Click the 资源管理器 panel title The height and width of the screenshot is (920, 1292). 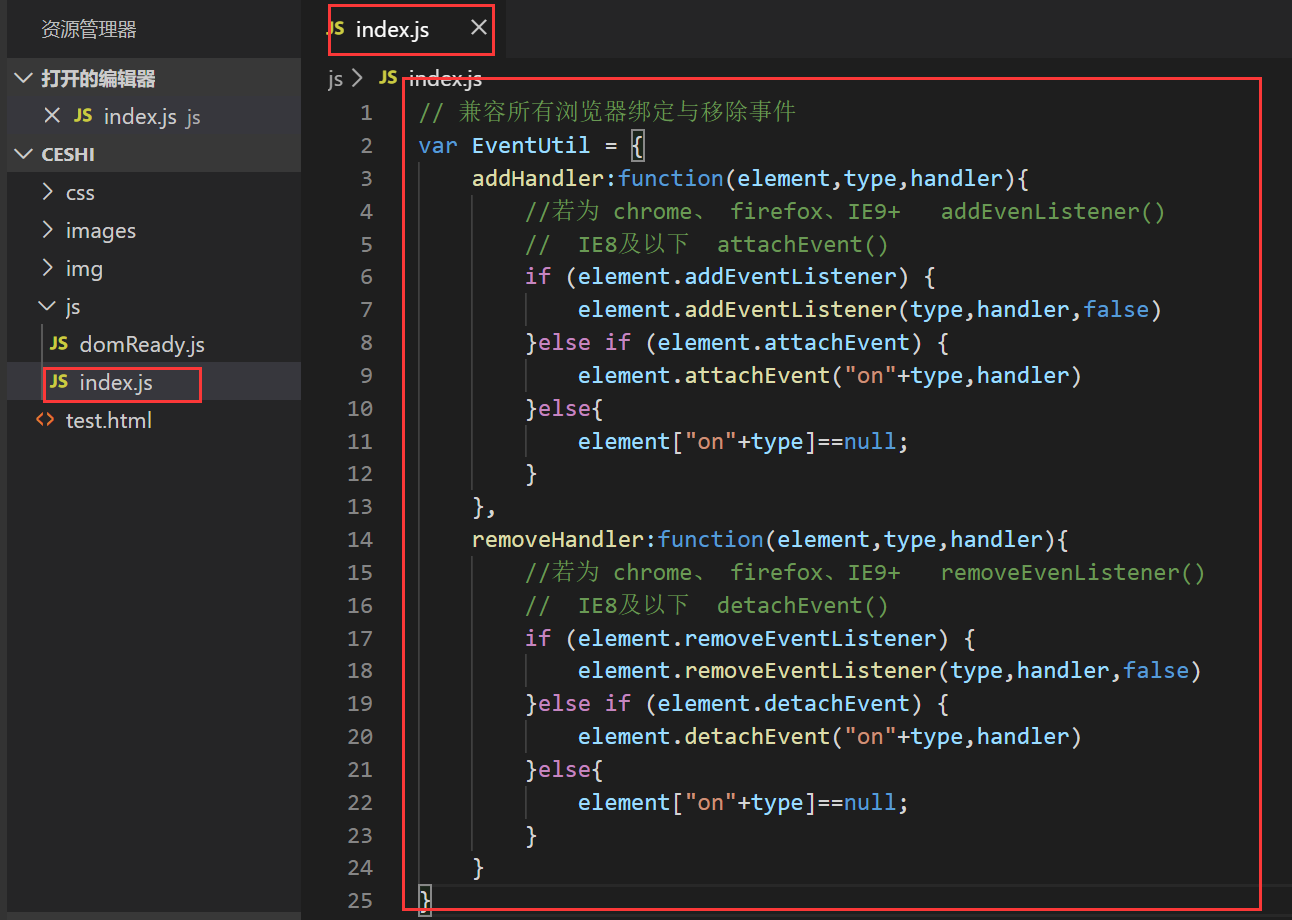click(x=89, y=30)
